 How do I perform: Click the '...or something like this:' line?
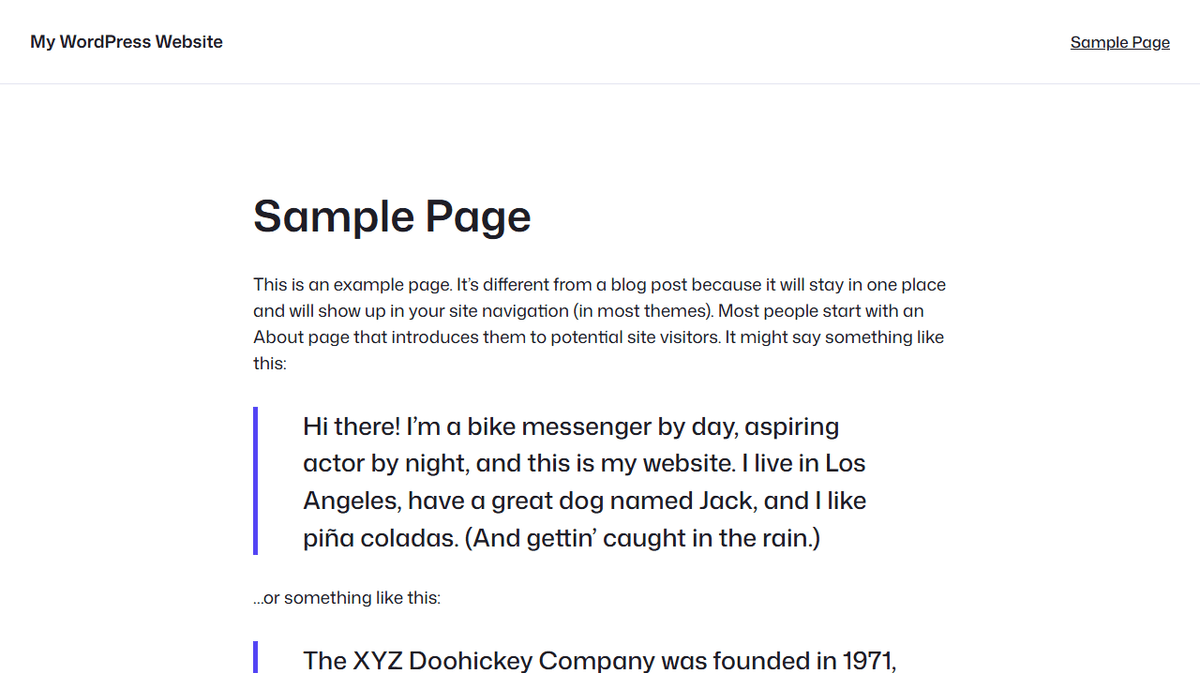[x=347, y=598]
